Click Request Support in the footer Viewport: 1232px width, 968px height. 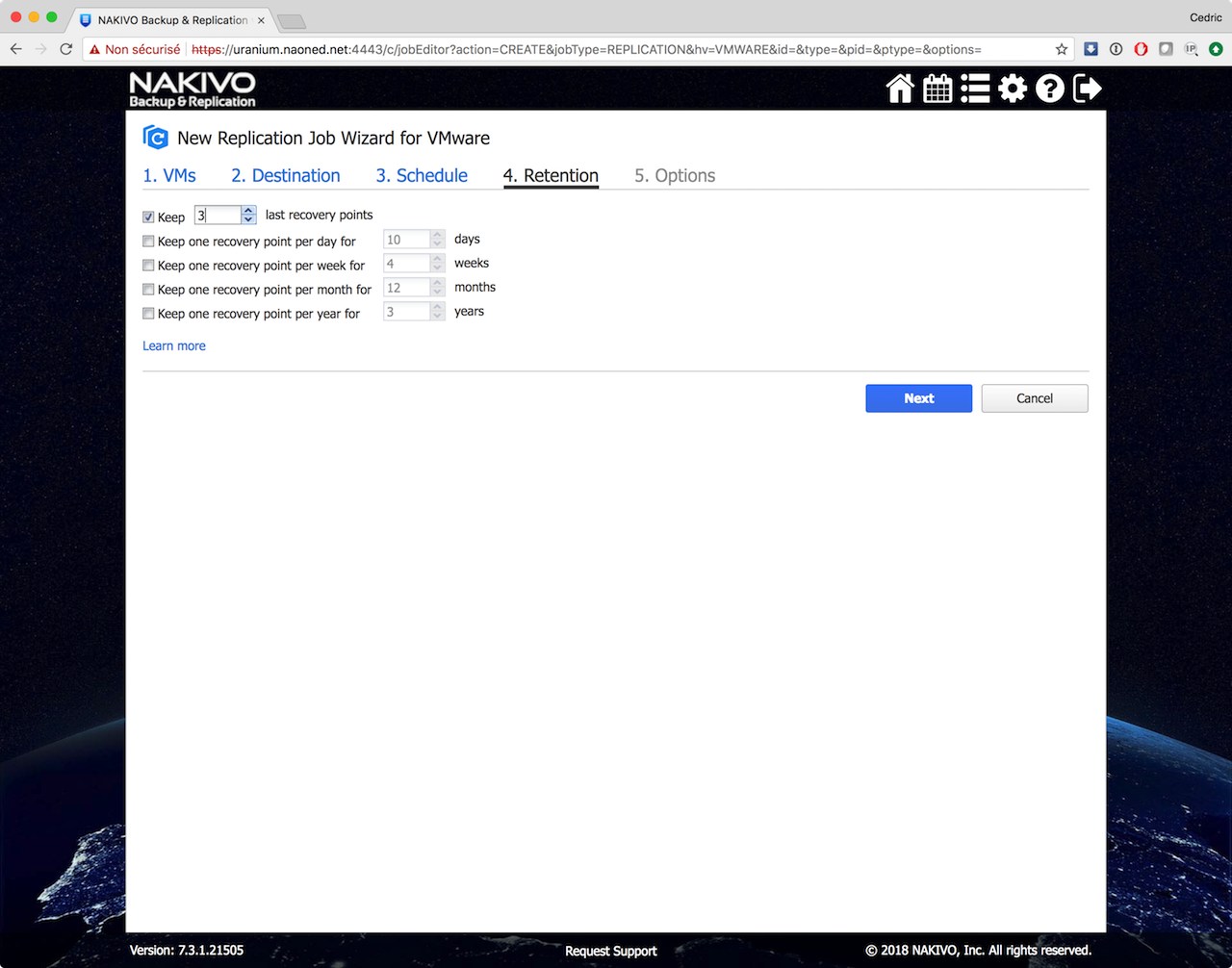[x=610, y=951]
